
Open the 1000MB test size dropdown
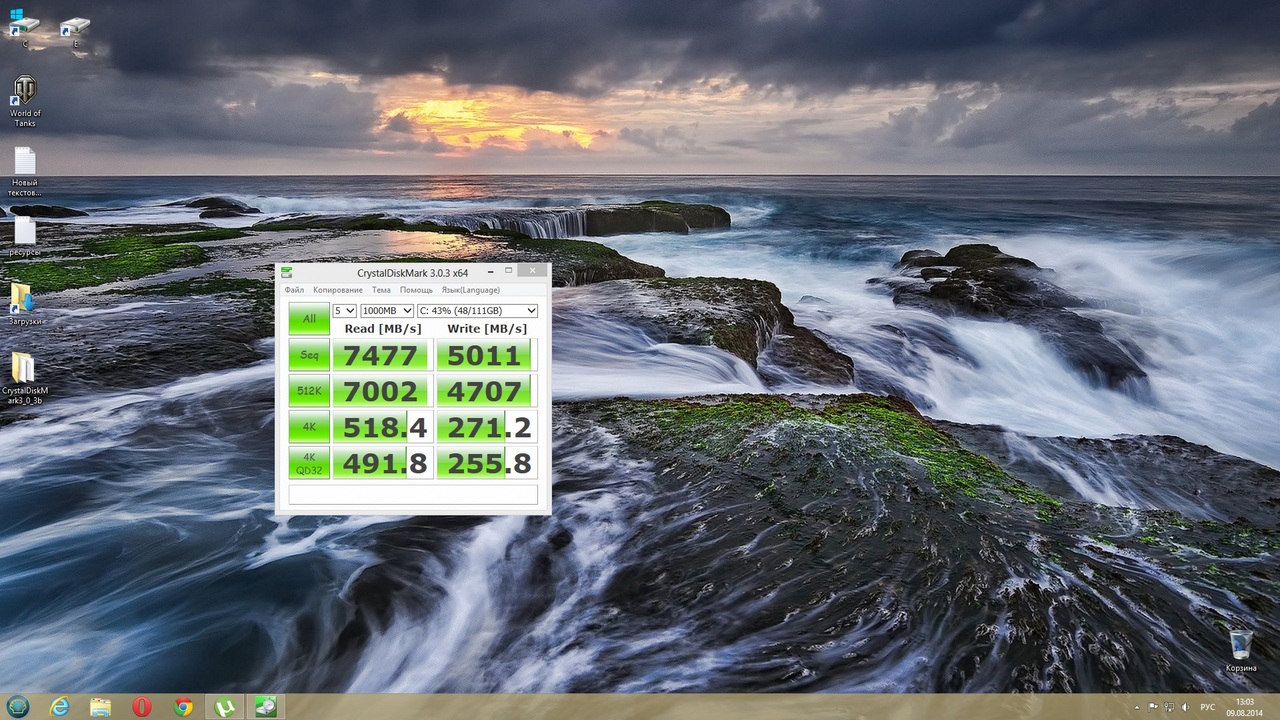coord(387,311)
